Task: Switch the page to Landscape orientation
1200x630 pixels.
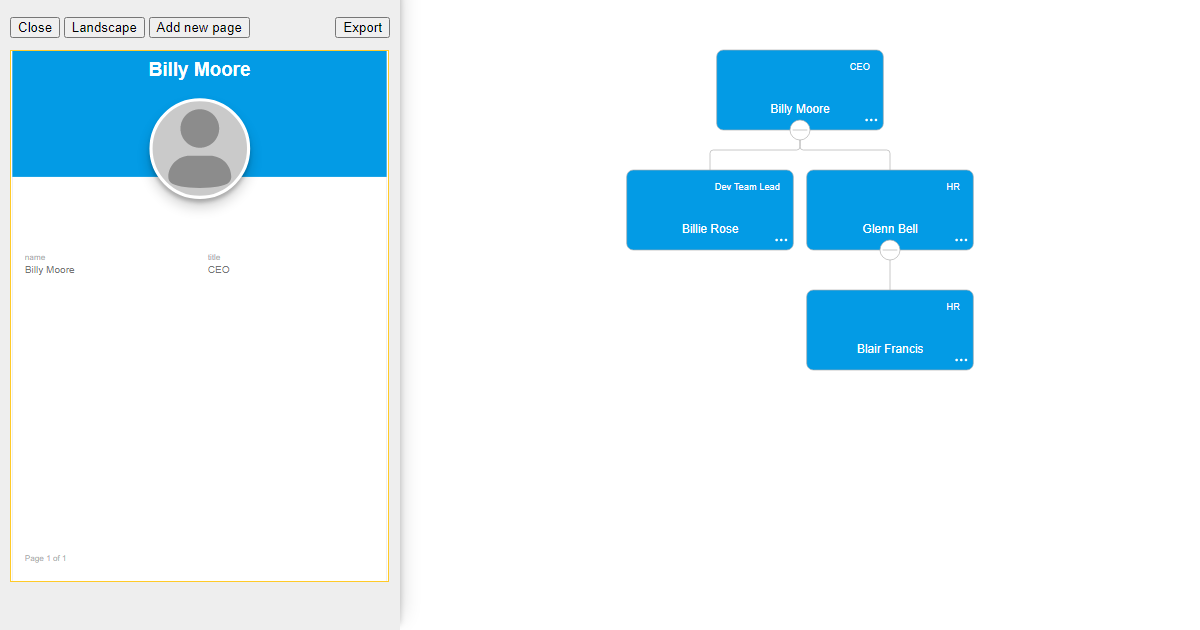Action: tap(104, 27)
